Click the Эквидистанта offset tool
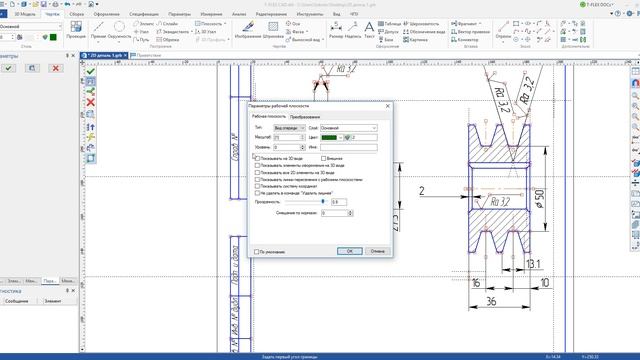Viewport: 640px width, 360px height. tap(173, 31)
